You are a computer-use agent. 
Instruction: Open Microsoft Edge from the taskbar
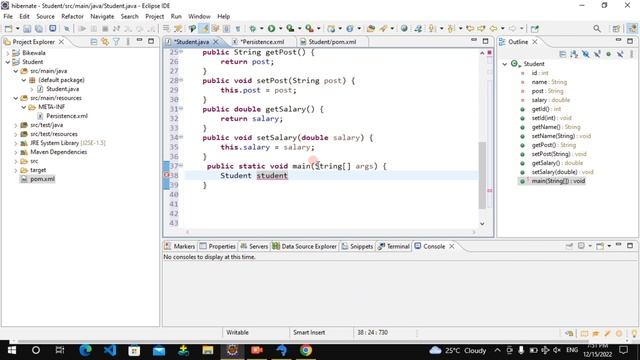(x=85, y=350)
